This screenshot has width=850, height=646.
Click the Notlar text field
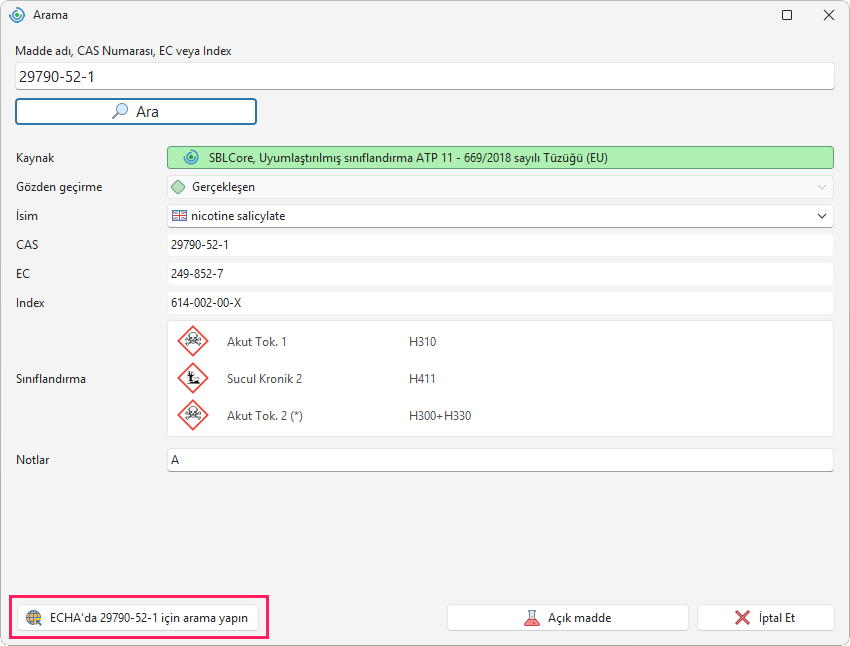(500, 460)
